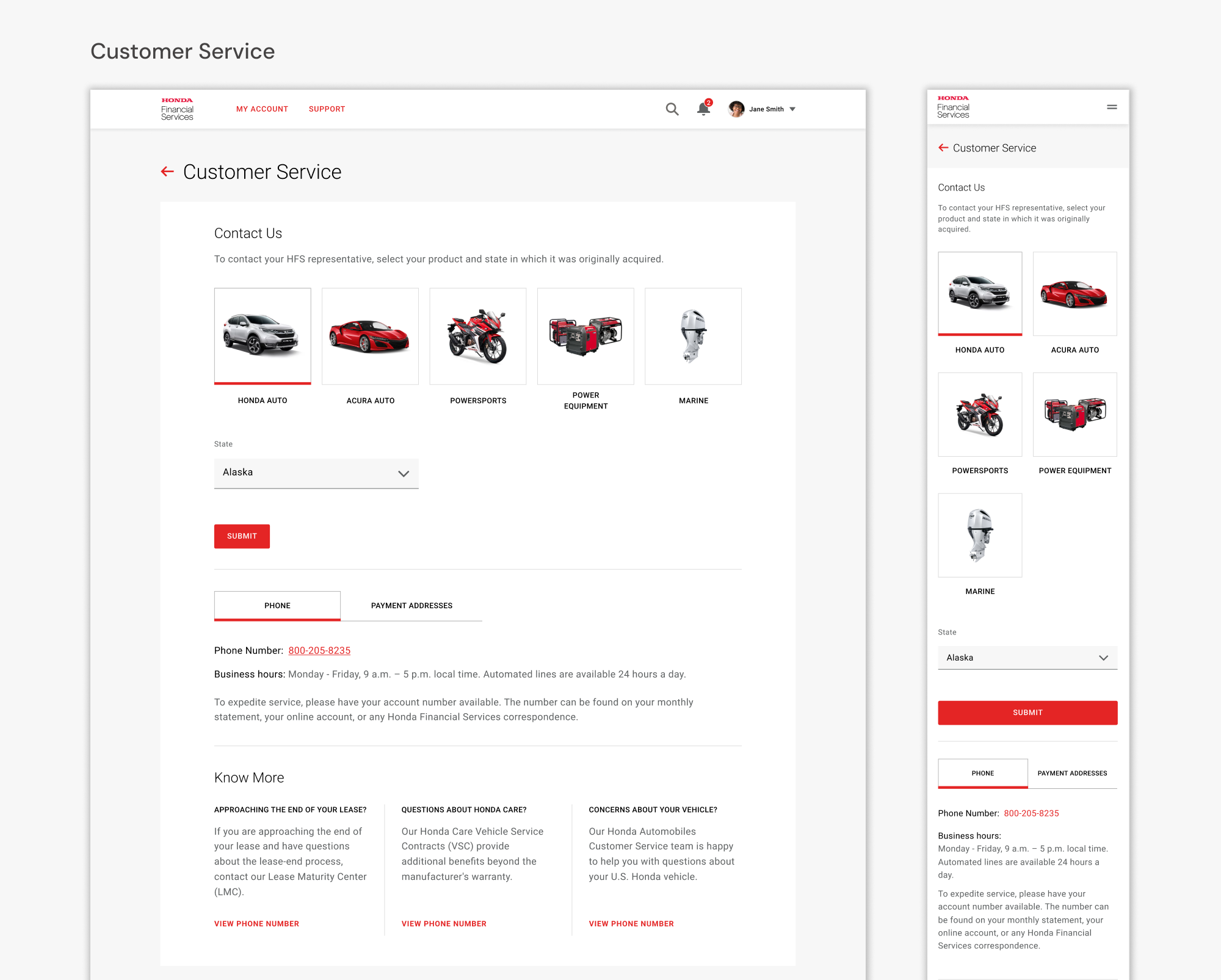Select mobile Powersports tile
1221x980 pixels.
[980, 415]
